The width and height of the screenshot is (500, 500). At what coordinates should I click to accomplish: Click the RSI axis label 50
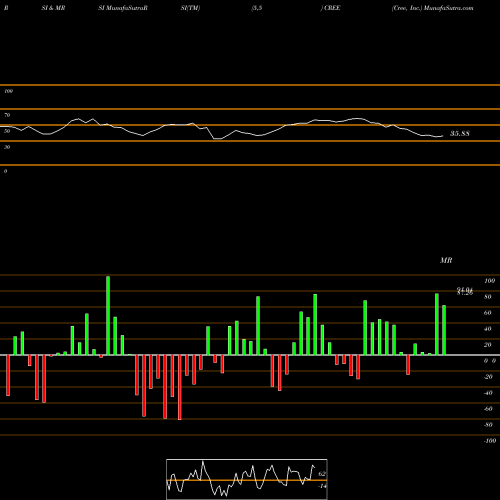click(7, 131)
